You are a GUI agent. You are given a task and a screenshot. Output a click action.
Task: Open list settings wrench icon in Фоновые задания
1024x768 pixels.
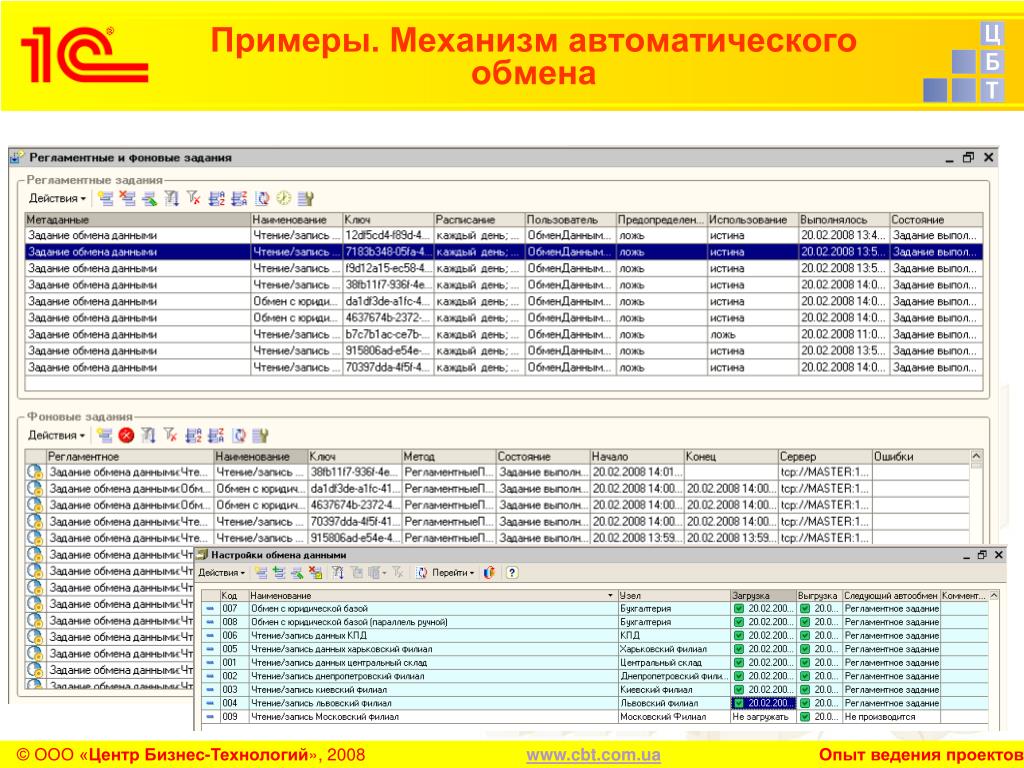pyautogui.click(x=261, y=436)
